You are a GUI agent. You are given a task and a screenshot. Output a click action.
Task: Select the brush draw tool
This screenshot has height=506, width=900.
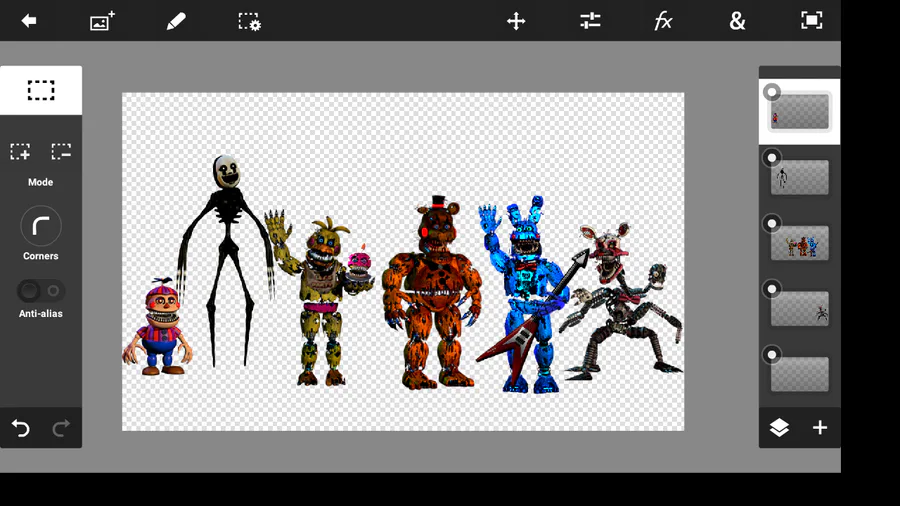176,21
